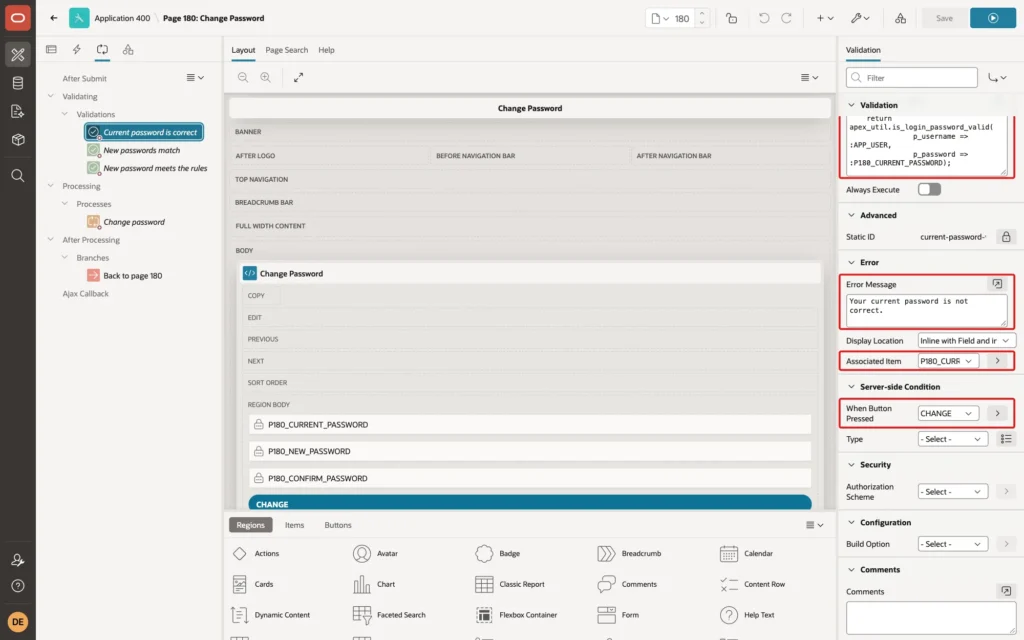1024x640 pixels.
Task: Collapse the Server-side Condition section
Action: coord(851,387)
